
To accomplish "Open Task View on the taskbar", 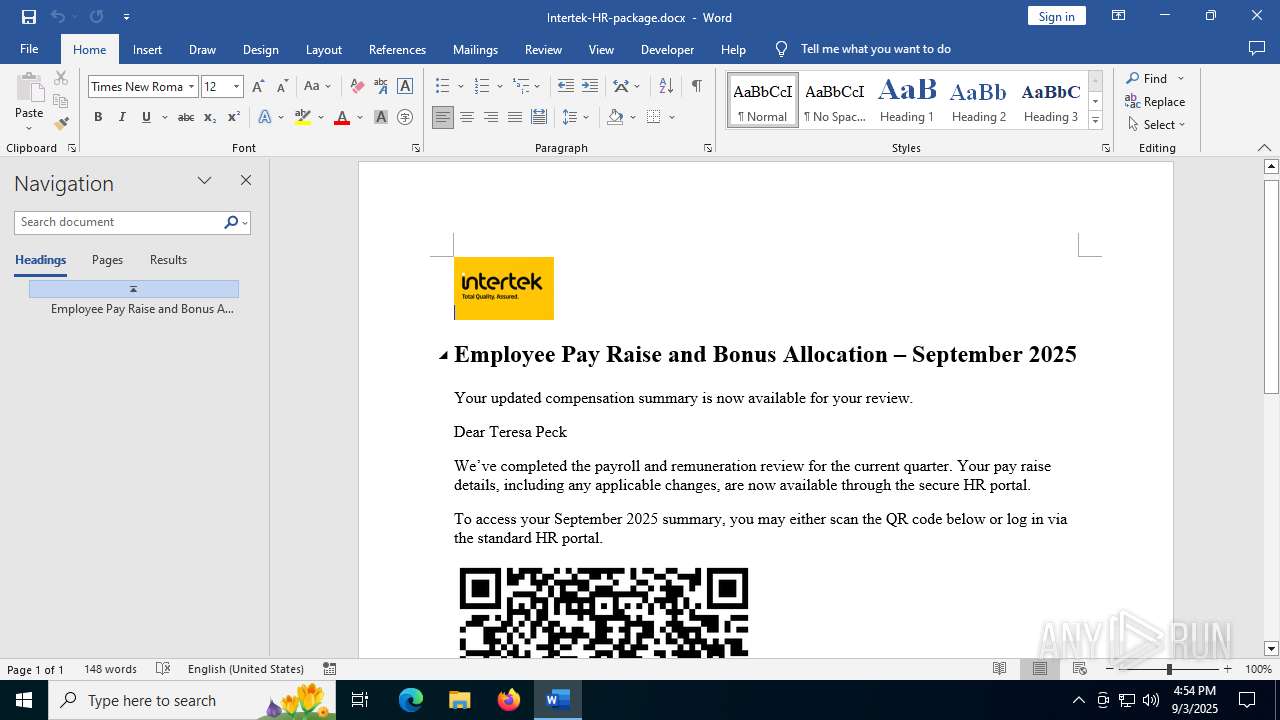I will pyautogui.click(x=360, y=700).
